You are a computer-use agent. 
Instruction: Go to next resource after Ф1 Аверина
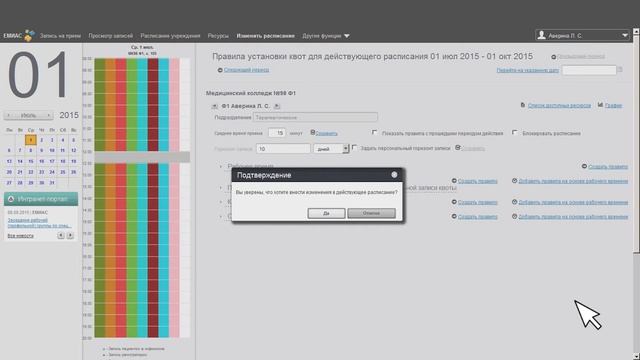pyautogui.click(x=277, y=106)
